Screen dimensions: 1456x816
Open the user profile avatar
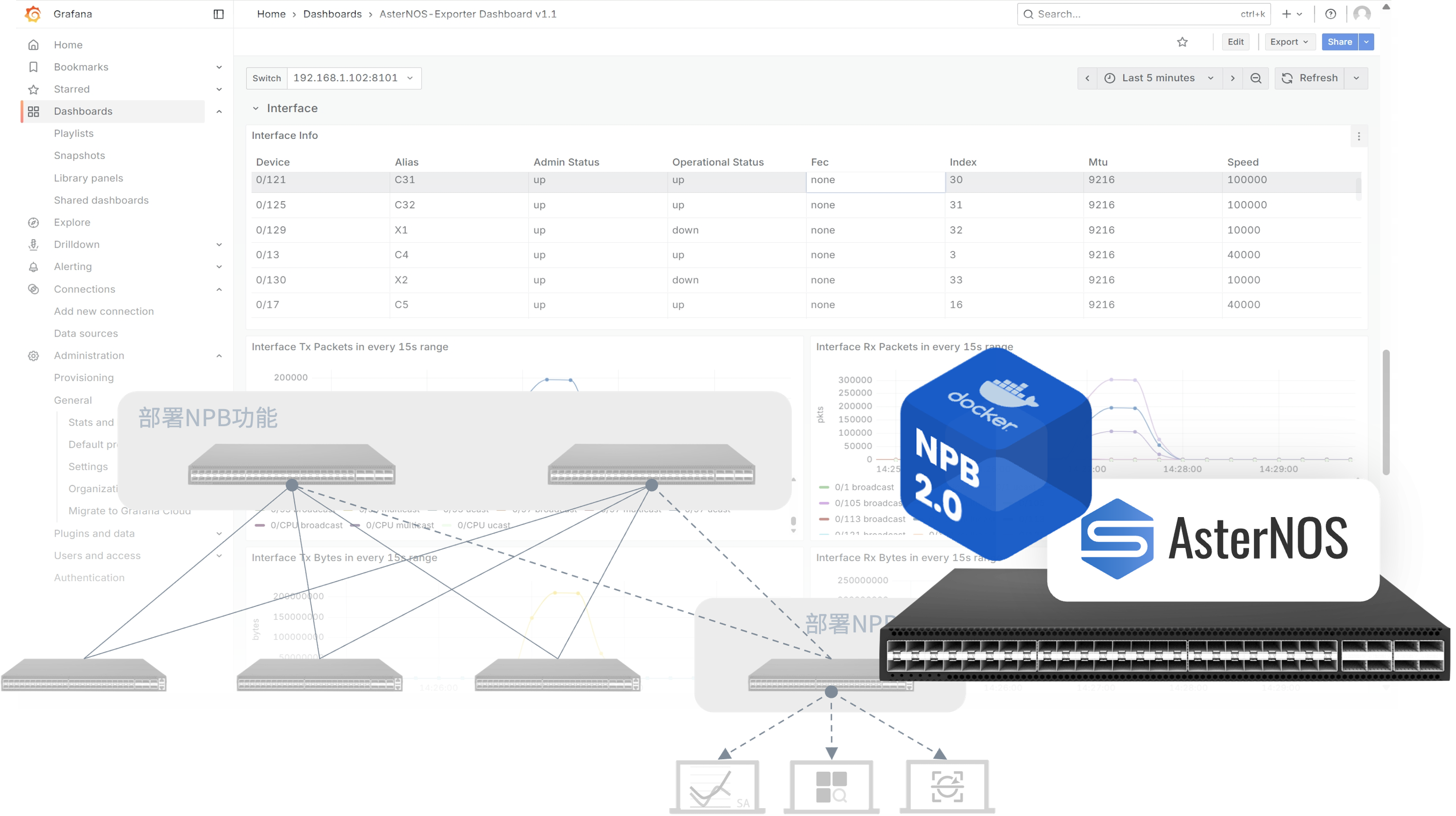point(1362,14)
